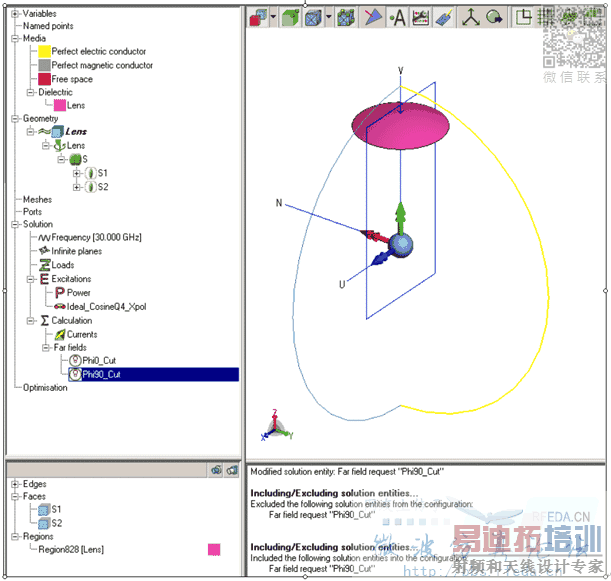Click the green solid cube display icon
Screen dimensions: 611x581
[290, 18]
